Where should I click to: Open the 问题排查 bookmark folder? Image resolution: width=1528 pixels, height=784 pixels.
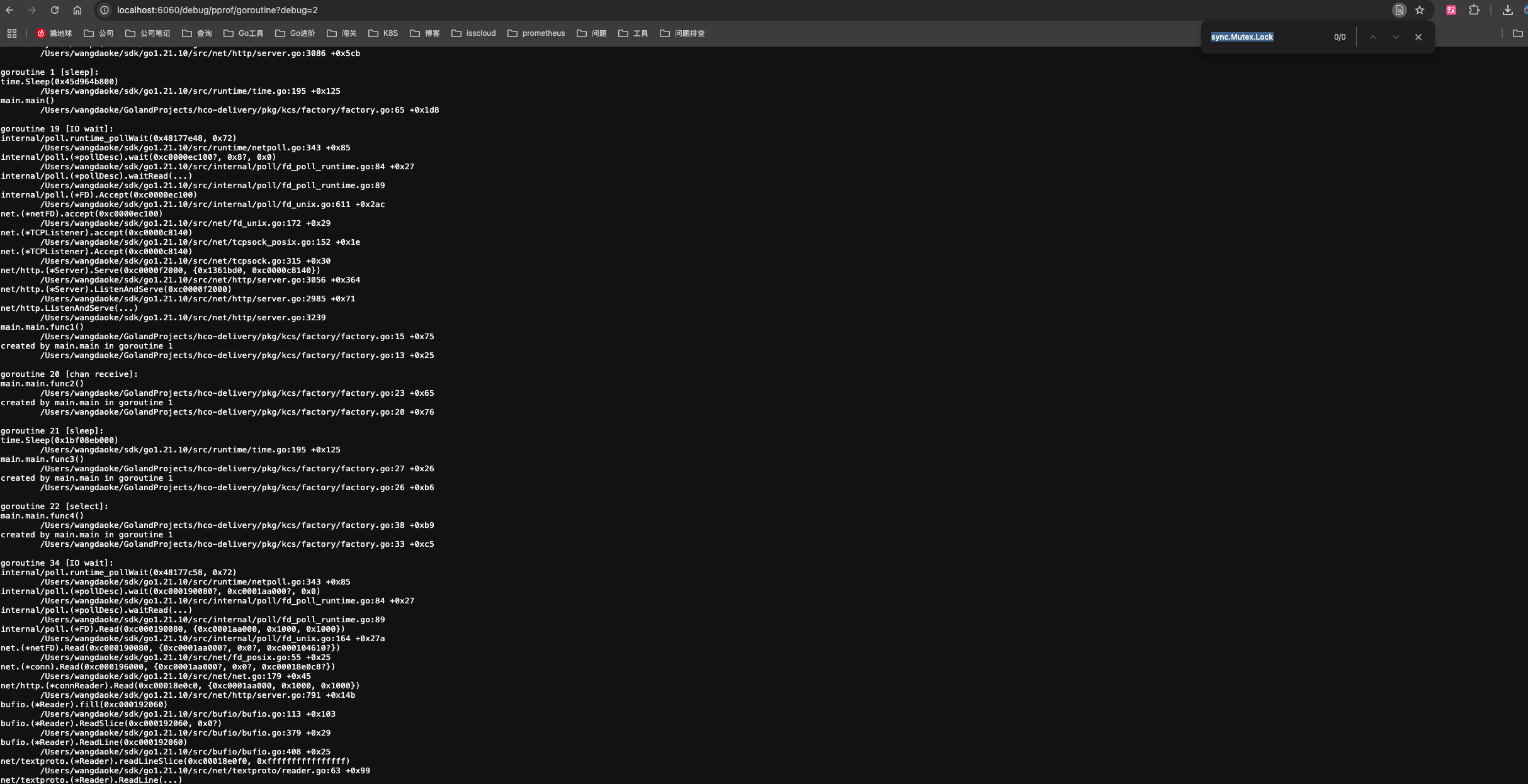tap(682, 33)
